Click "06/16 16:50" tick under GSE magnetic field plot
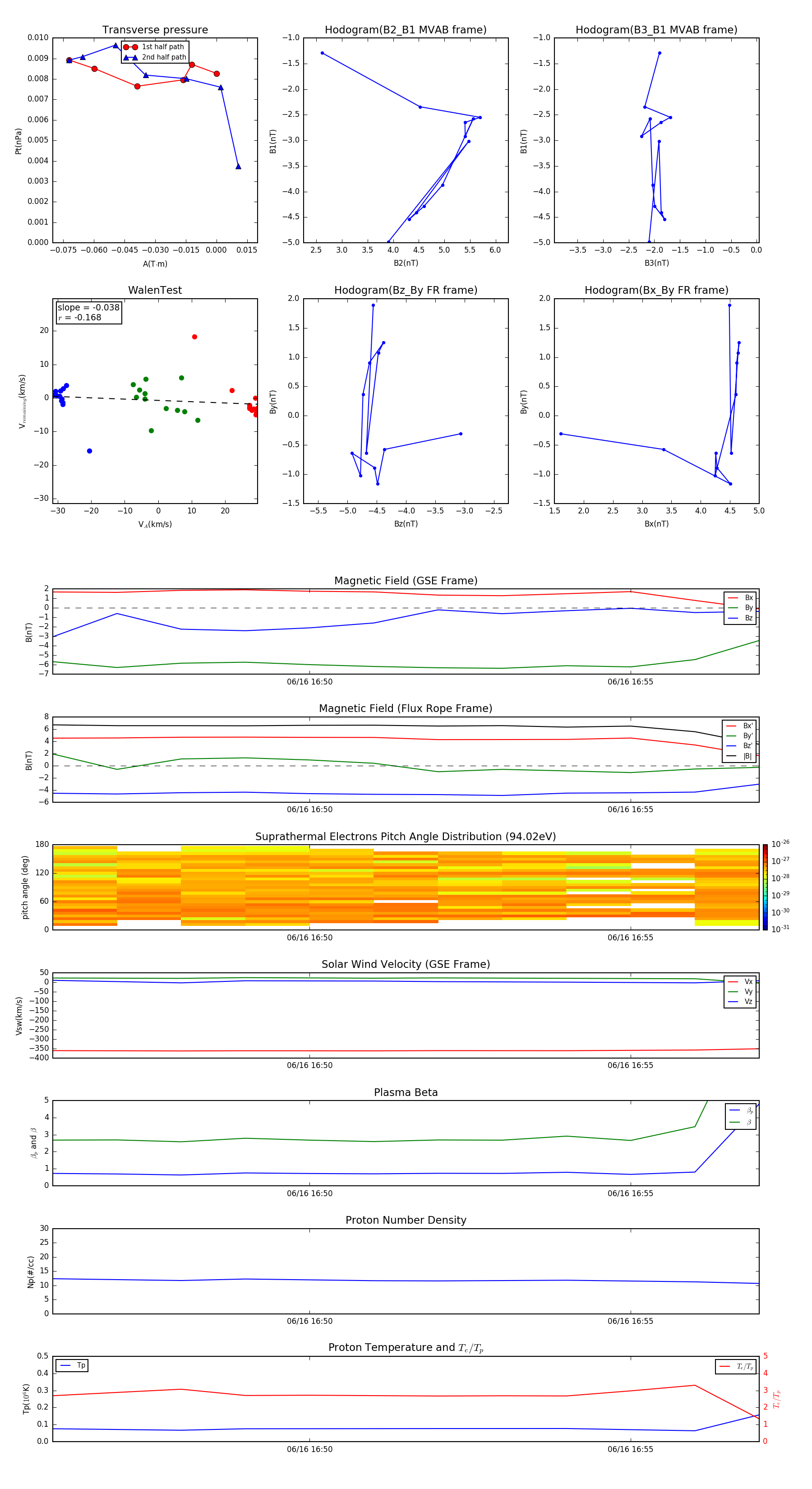 pyautogui.click(x=310, y=682)
